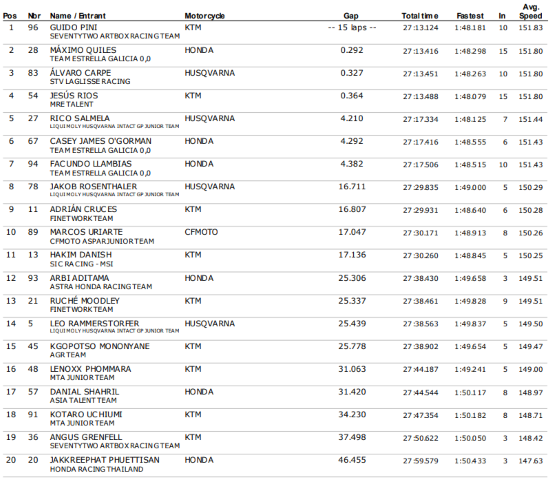Click gap value 4.210
The image size is (553, 480).
[352, 118]
